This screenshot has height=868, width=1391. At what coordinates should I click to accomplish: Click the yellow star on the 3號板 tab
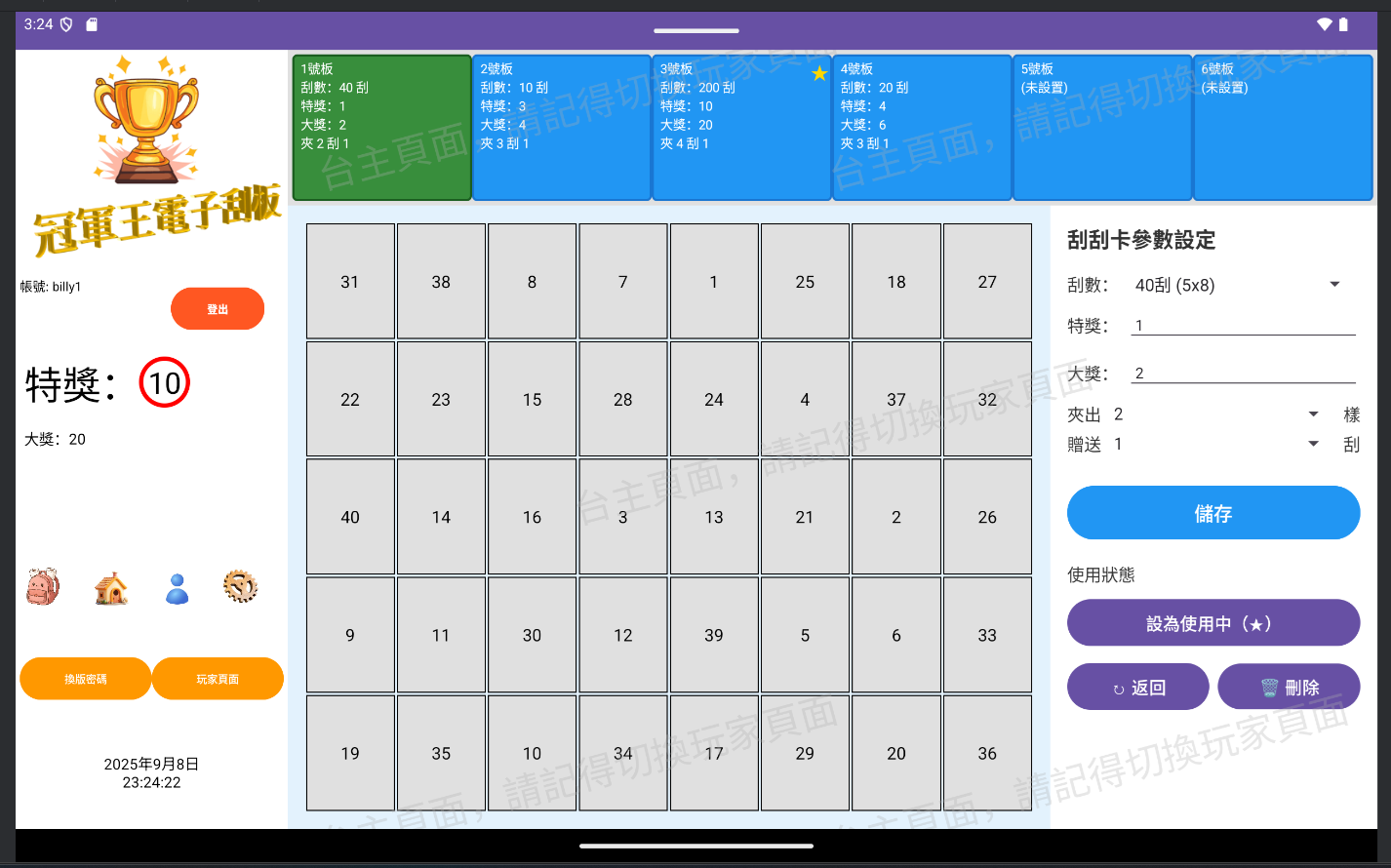coord(819,73)
